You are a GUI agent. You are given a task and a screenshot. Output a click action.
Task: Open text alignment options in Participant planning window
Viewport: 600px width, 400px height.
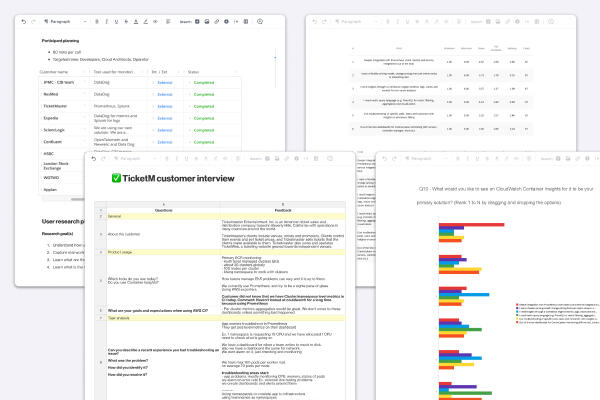(x=168, y=22)
